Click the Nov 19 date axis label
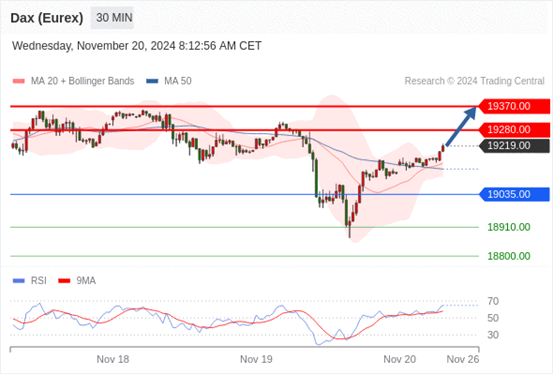The width and height of the screenshot is (553, 375). coord(256,359)
